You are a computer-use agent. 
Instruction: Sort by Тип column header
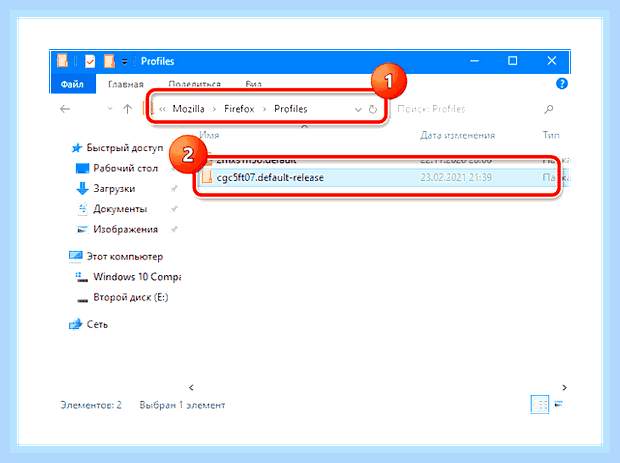click(551, 135)
